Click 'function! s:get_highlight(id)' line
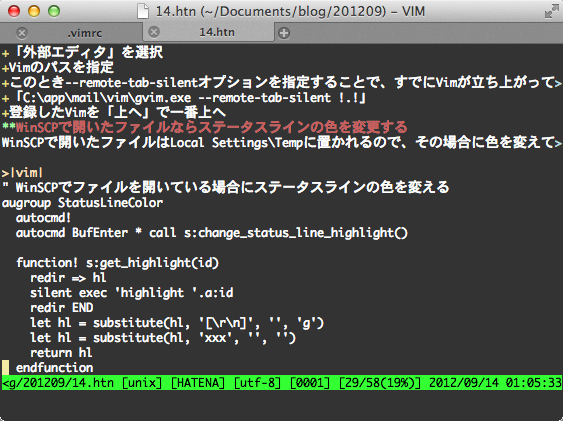The width and height of the screenshot is (563, 421). click(x=117, y=263)
